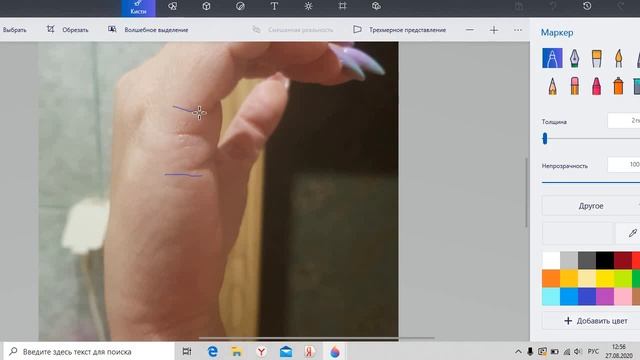Choose the dark gray color swatch
Viewport: 640px width, 360px height.
pyautogui.click(x=587, y=260)
